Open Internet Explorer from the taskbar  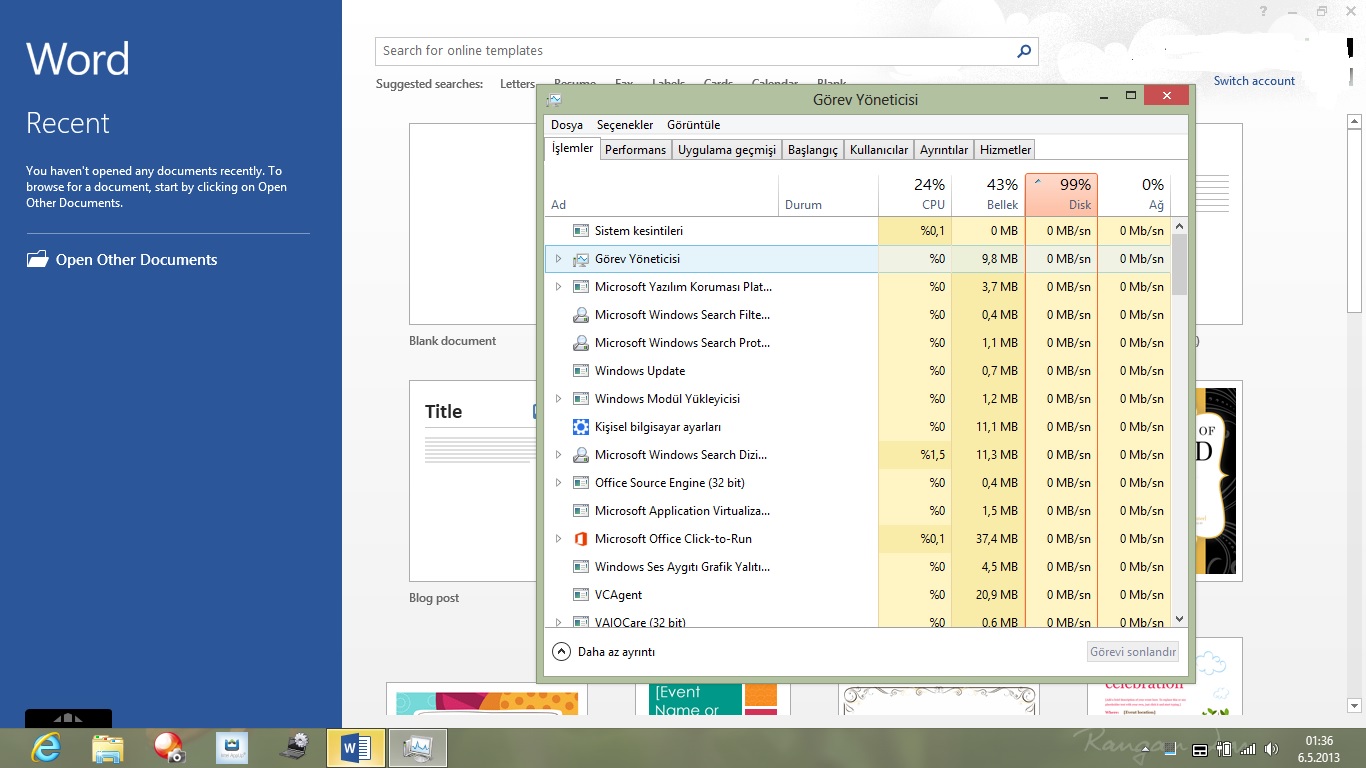pos(46,747)
